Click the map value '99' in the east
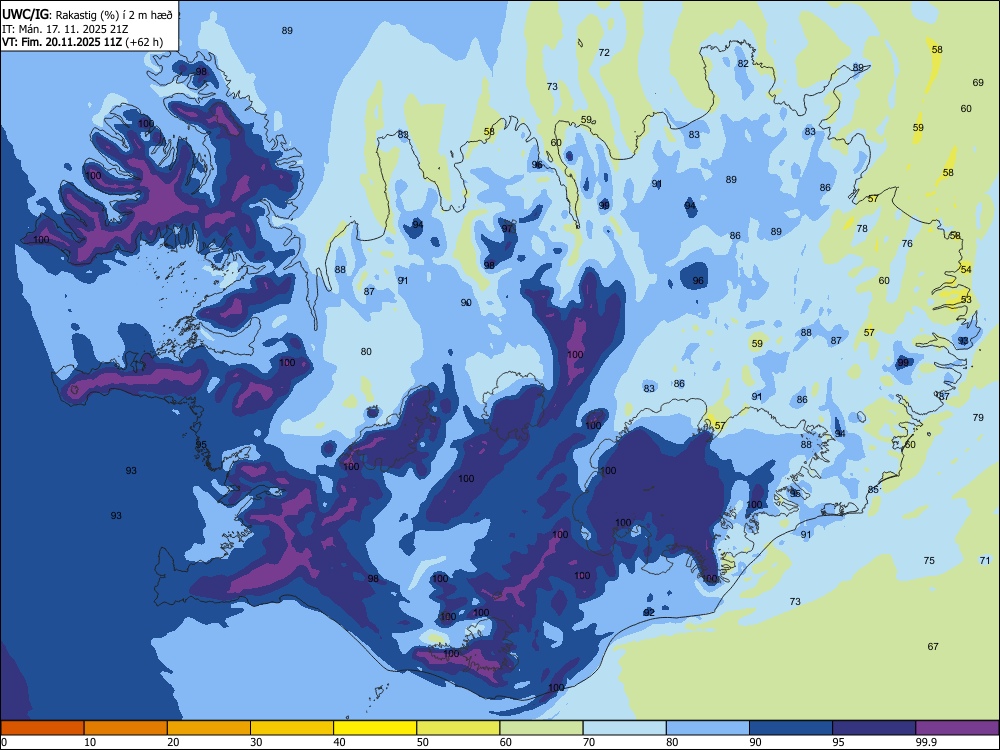This screenshot has width=1000, height=750. (x=903, y=362)
